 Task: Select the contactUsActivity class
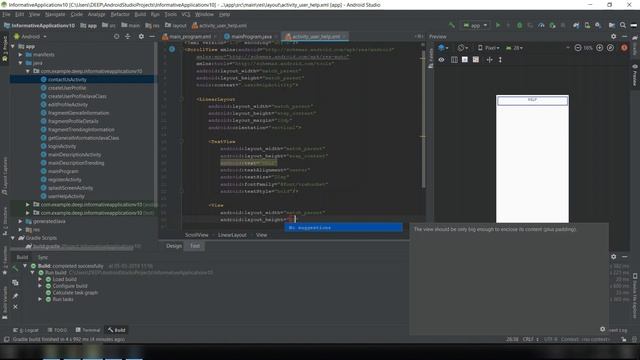(x=67, y=80)
